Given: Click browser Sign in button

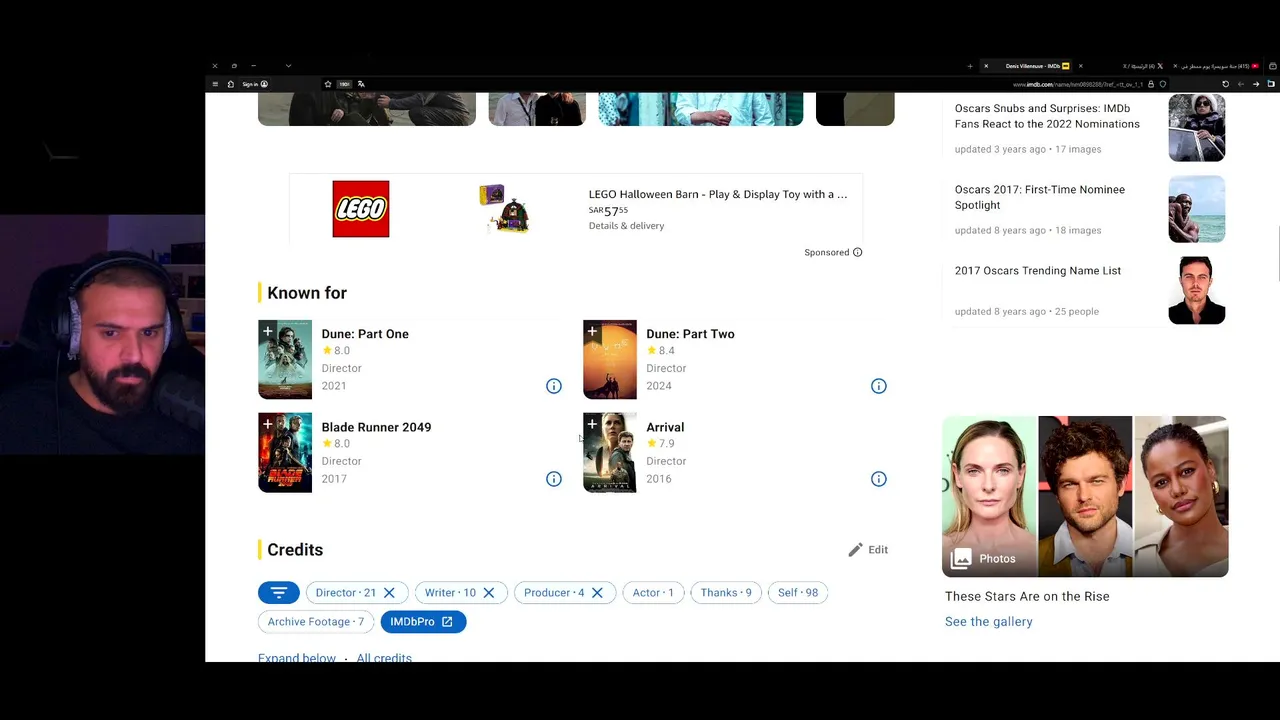Looking at the screenshot, I should (255, 84).
